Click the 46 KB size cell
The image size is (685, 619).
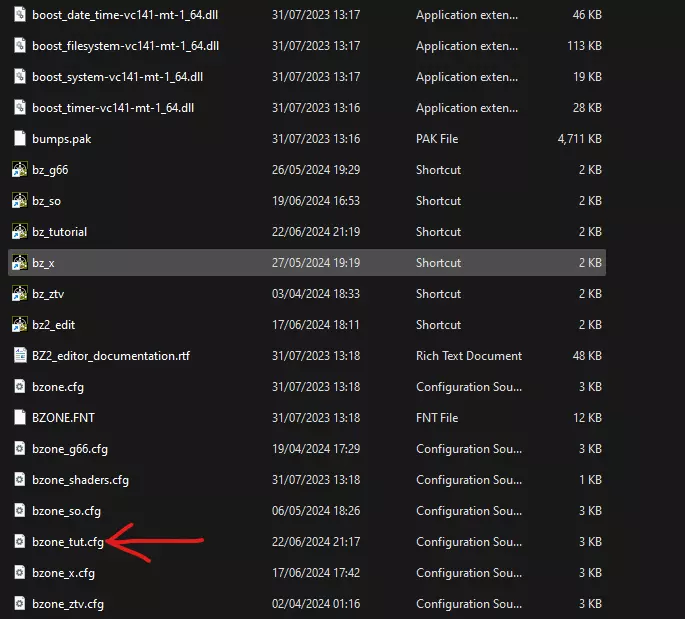pyautogui.click(x=587, y=14)
